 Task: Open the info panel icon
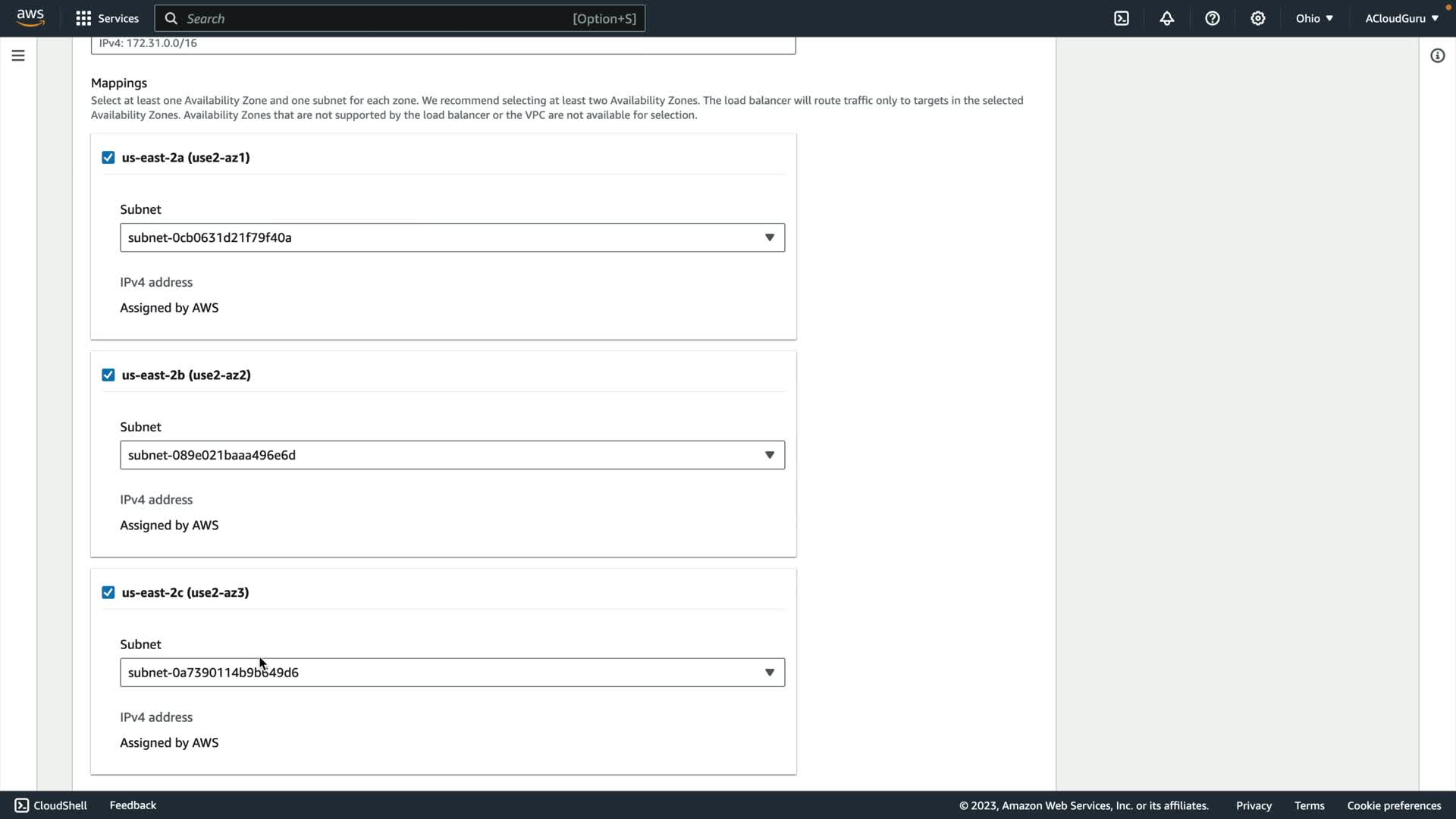(x=1438, y=55)
